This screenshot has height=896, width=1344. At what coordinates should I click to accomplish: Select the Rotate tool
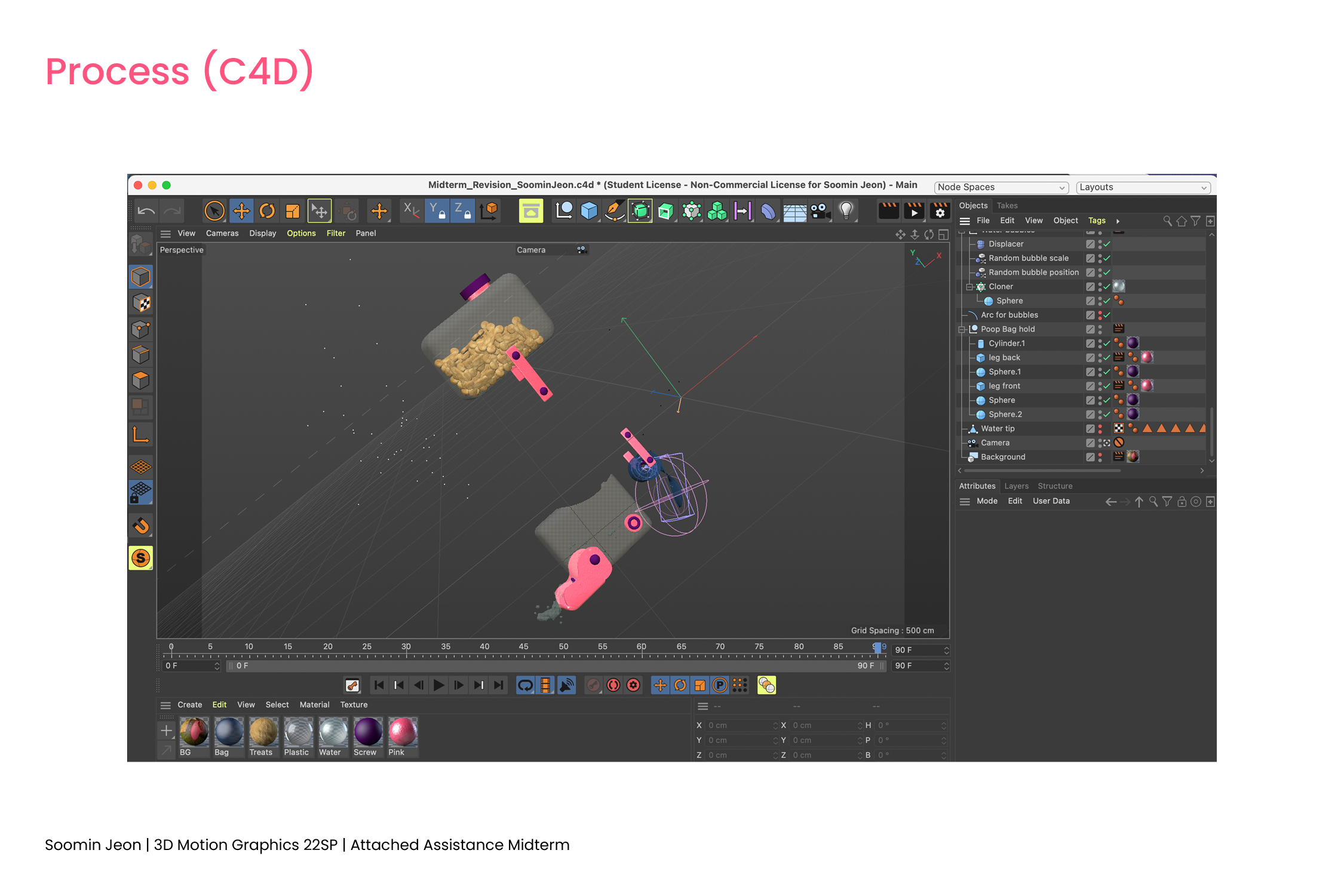pyautogui.click(x=267, y=211)
